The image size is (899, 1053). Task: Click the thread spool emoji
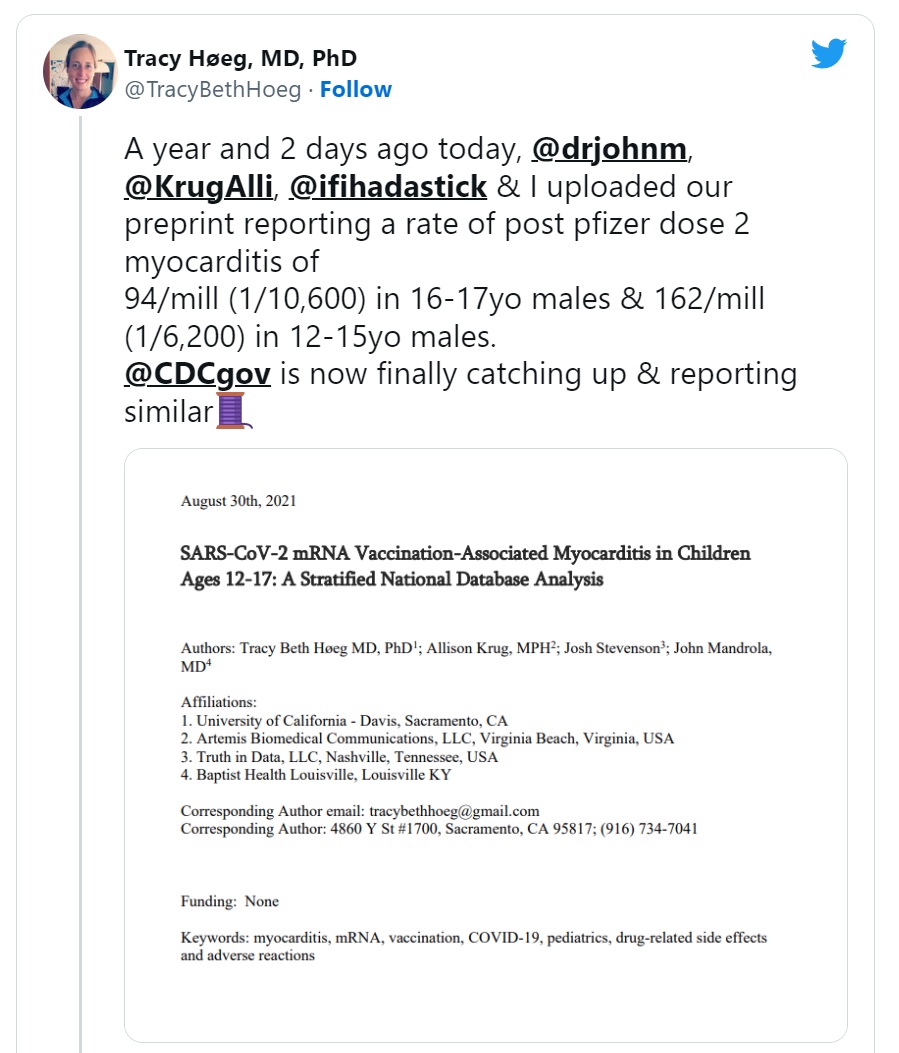point(232,412)
